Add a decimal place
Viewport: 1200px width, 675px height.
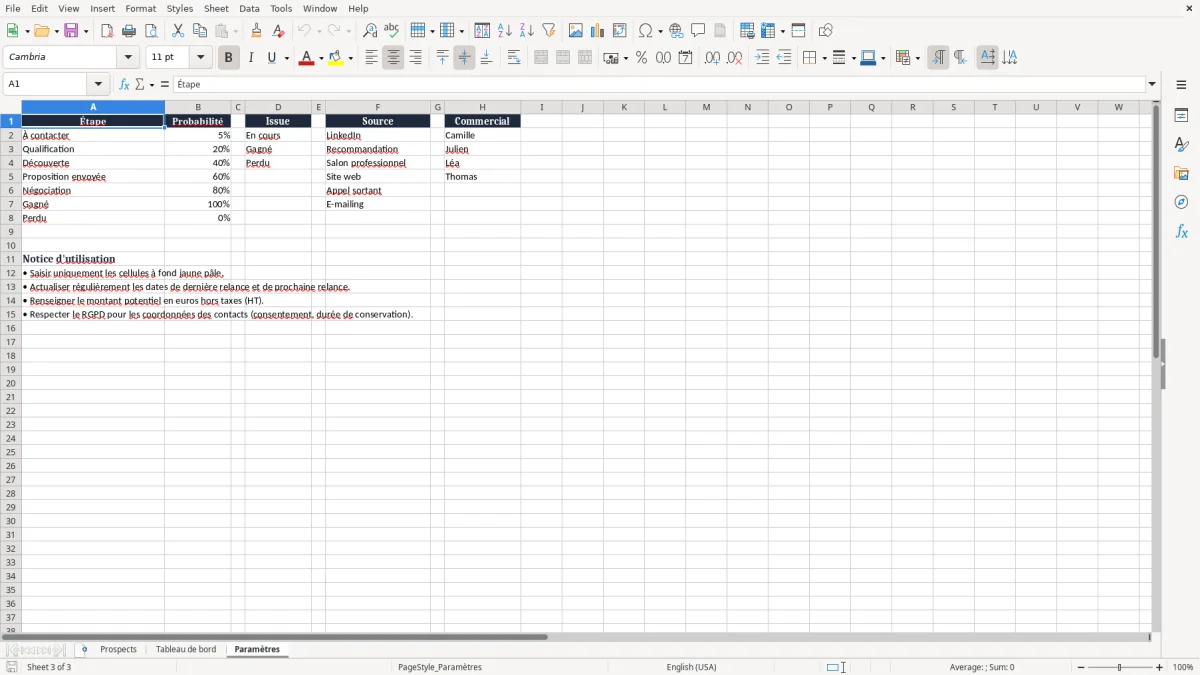point(712,58)
